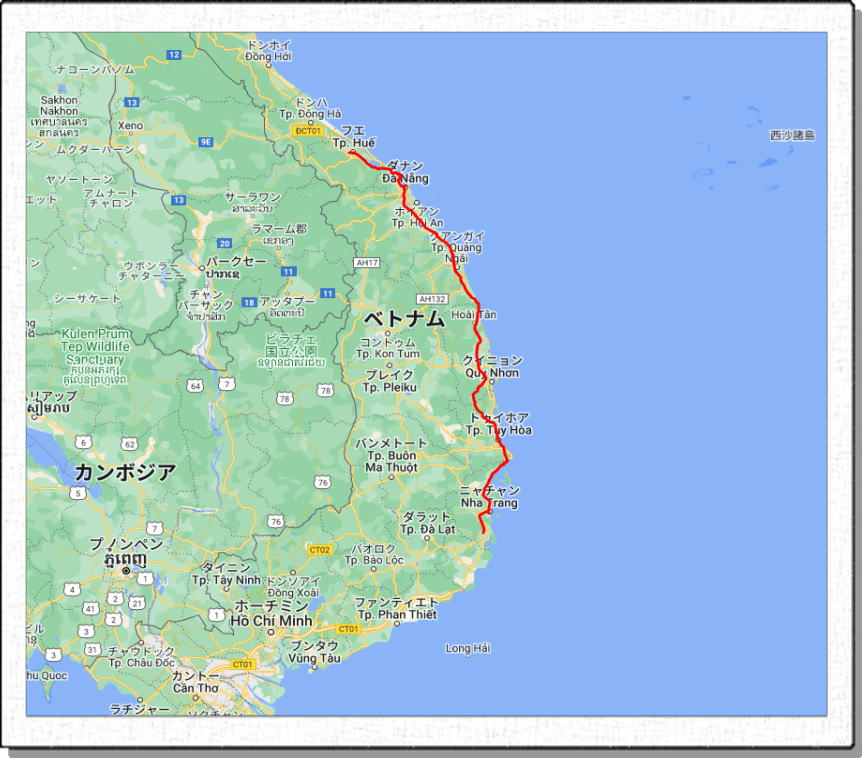Click the CT02 expressway shield
This screenshot has height=758, width=862.
pos(319,550)
